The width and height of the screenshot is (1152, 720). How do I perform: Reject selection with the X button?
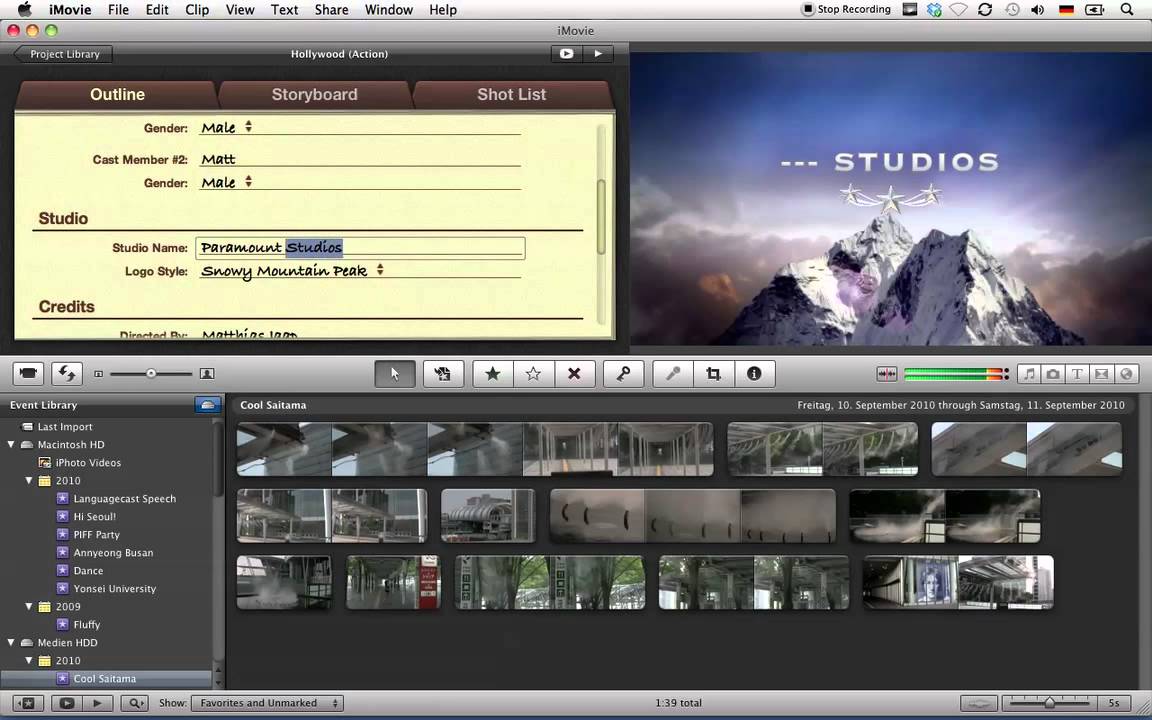pyautogui.click(x=575, y=374)
